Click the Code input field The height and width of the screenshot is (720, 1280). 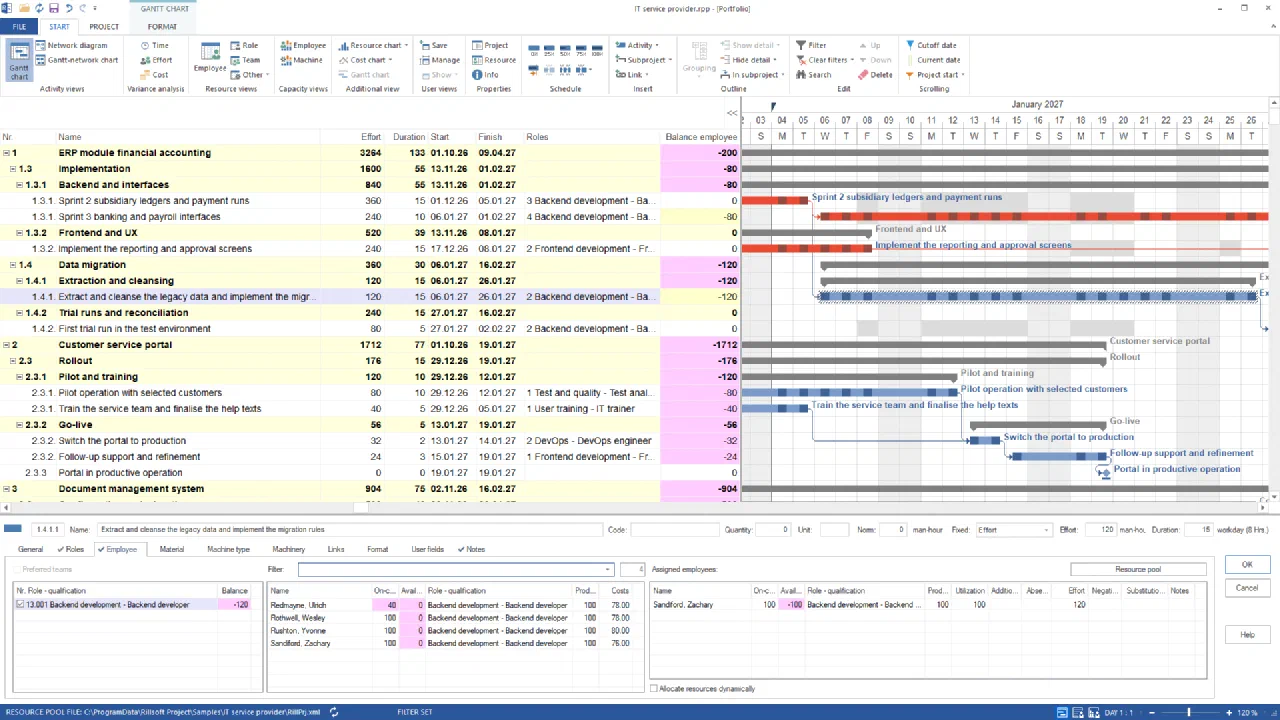tap(674, 530)
